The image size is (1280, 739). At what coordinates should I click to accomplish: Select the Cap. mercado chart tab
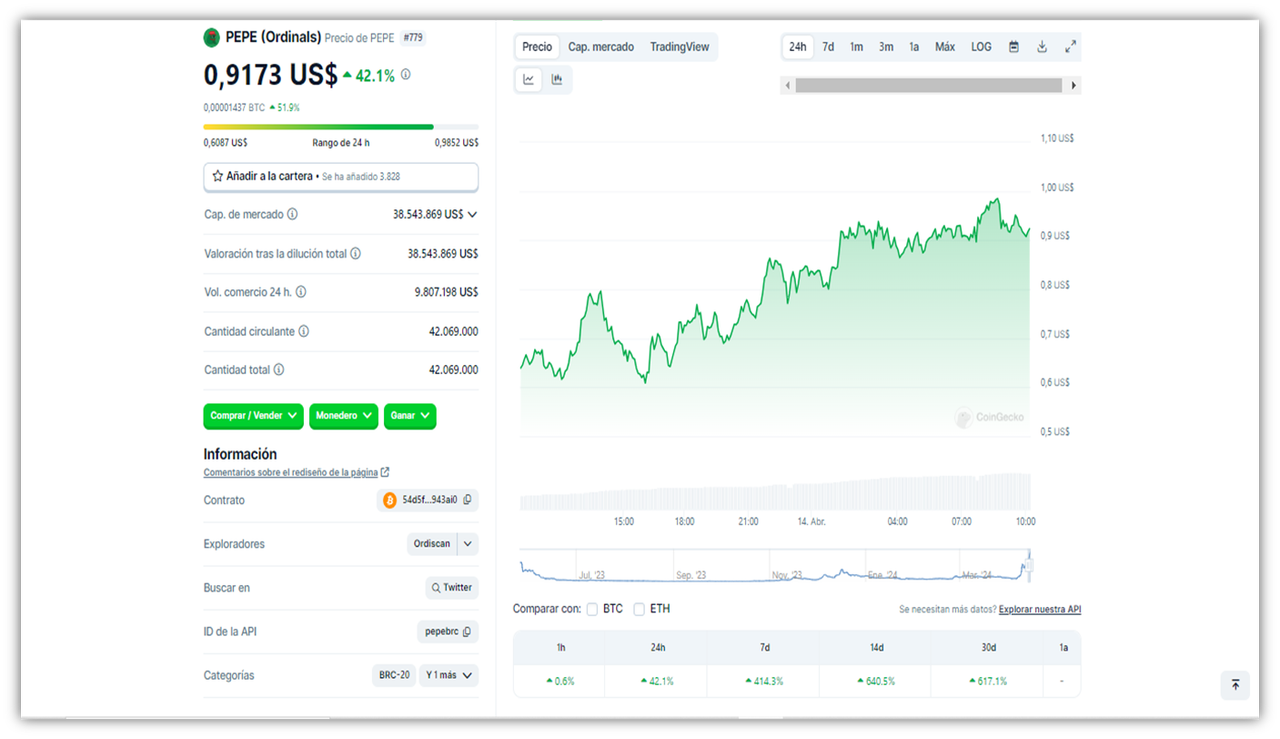[x=601, y=47]
